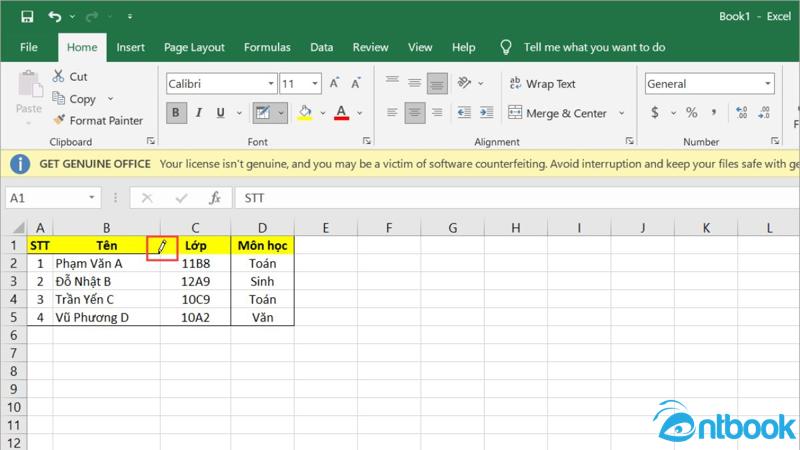Viewport: 800px width, 450px height.
Task: Toggle Underline formatting
Action: coord(220,113)
